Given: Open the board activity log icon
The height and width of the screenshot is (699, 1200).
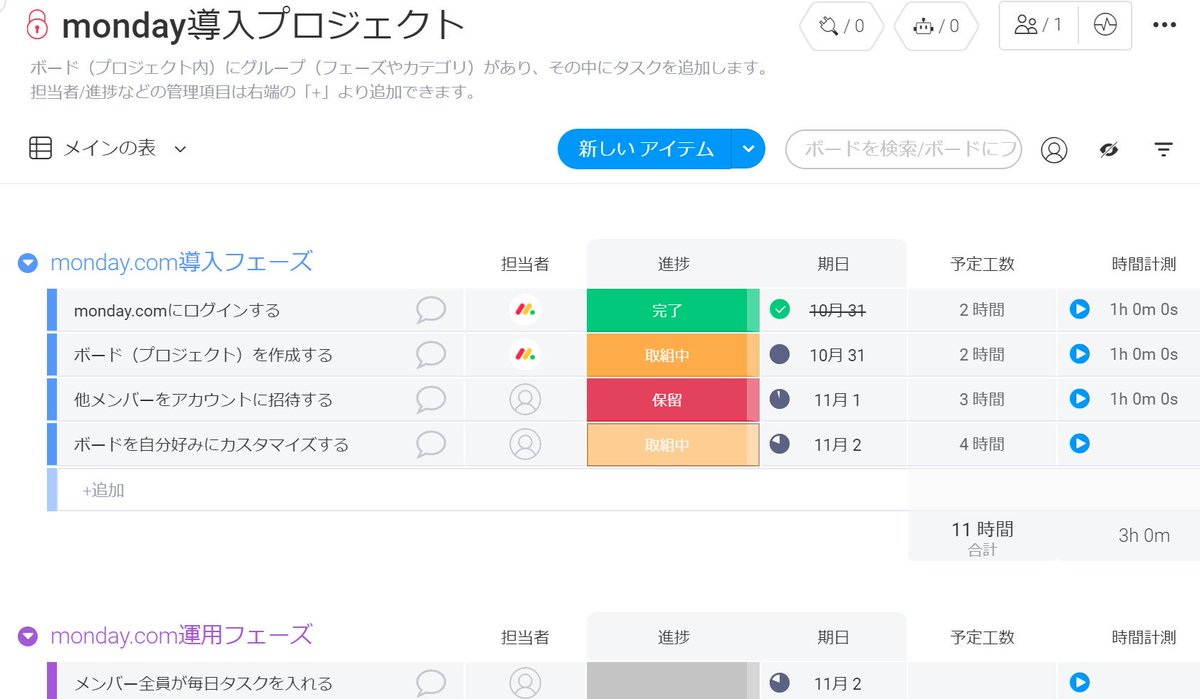Looking at the screenshot, I should (x=1105, y=25).
